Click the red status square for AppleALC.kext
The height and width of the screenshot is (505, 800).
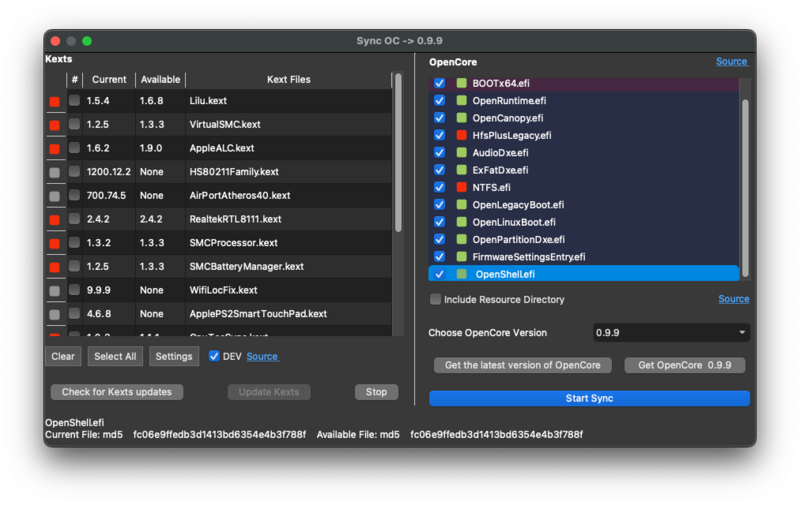pos(55,149)
